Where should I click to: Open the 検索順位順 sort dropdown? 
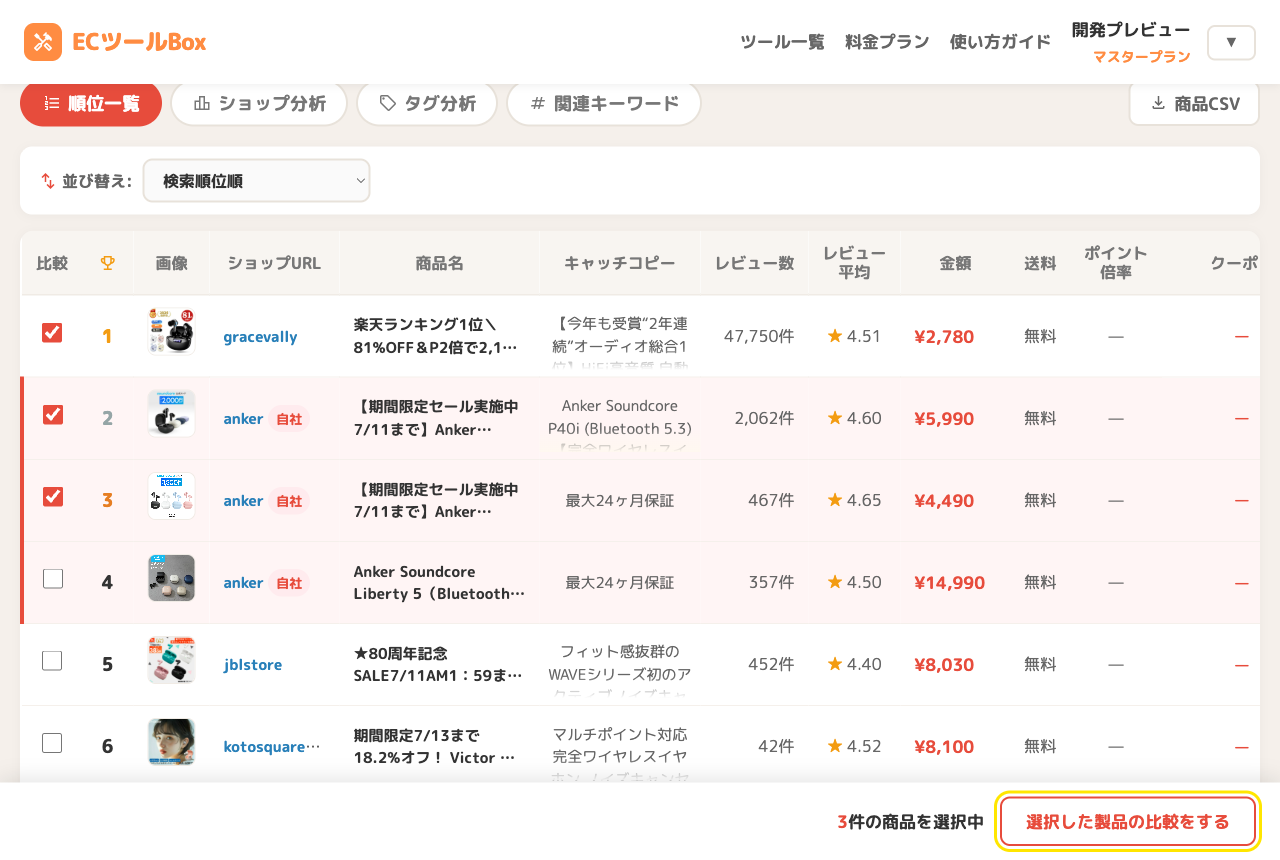257,181
